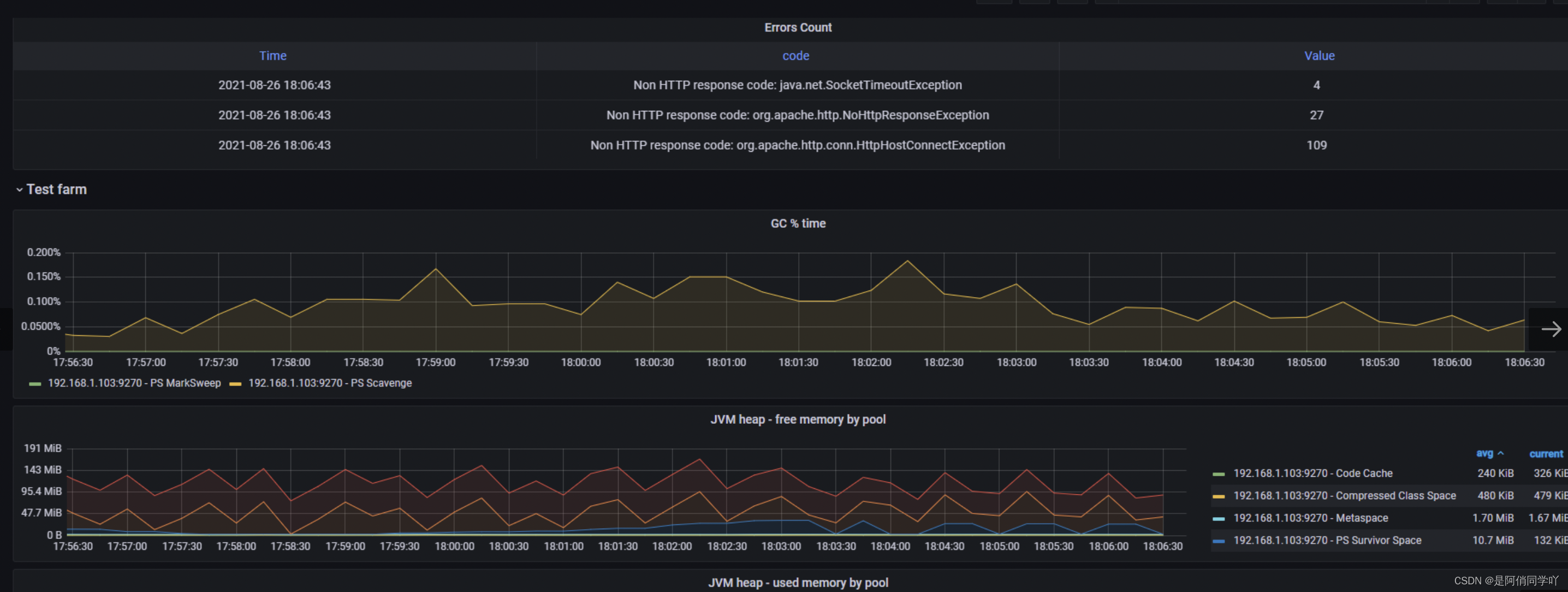
Task: Select the SocketTimeoutException code cell
Action: pos(798,85)
